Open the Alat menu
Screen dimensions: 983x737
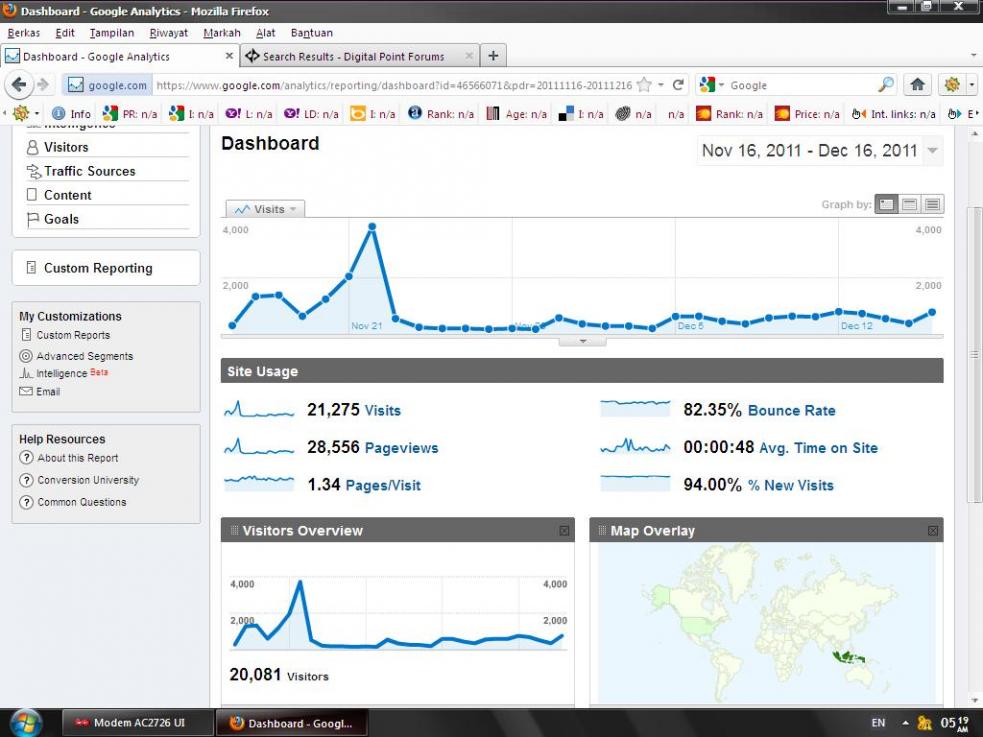(x=265, y=33)
